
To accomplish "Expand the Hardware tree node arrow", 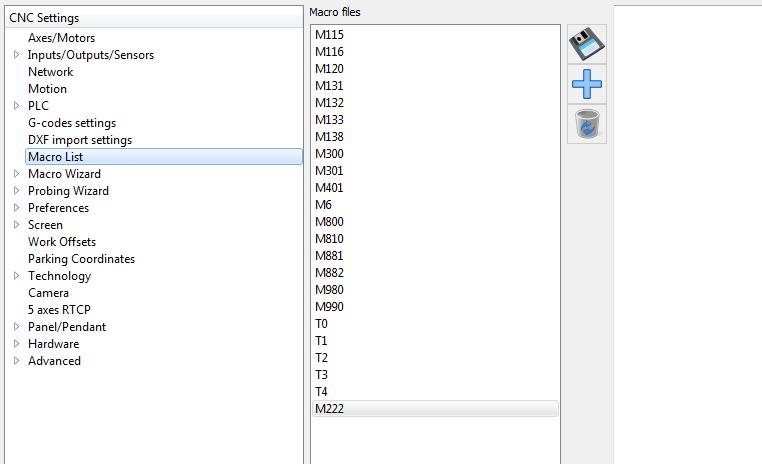I will click(17, 344).
